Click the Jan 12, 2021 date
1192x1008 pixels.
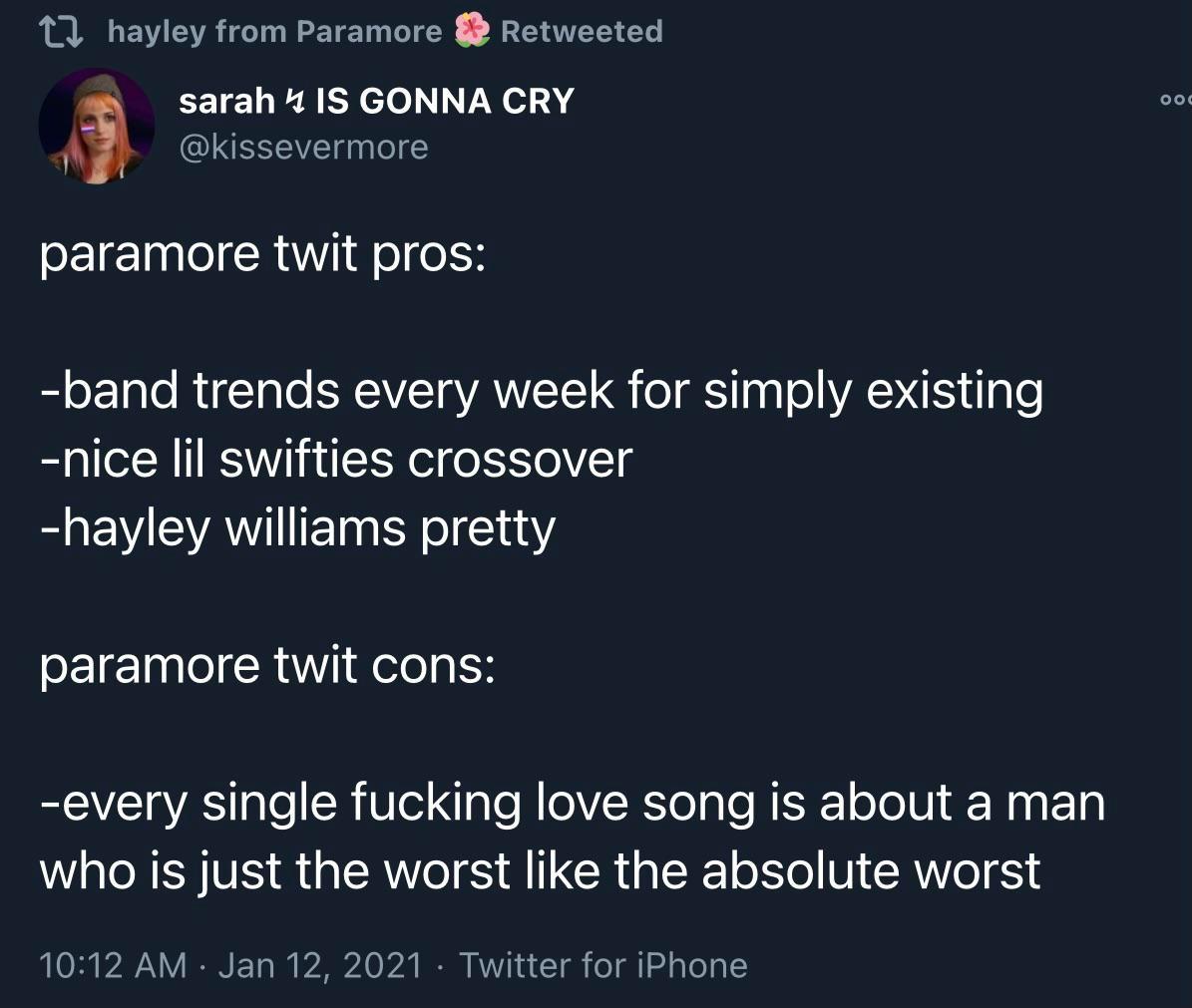[319, 965]
